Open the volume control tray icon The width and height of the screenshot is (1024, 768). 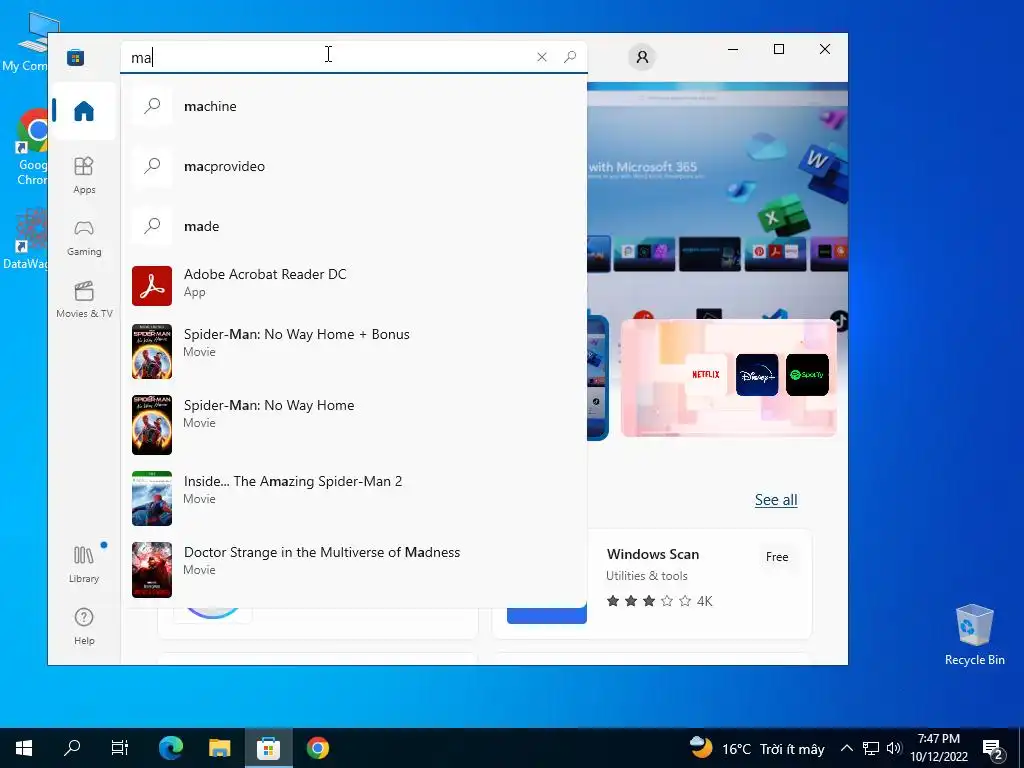point(894,748)
